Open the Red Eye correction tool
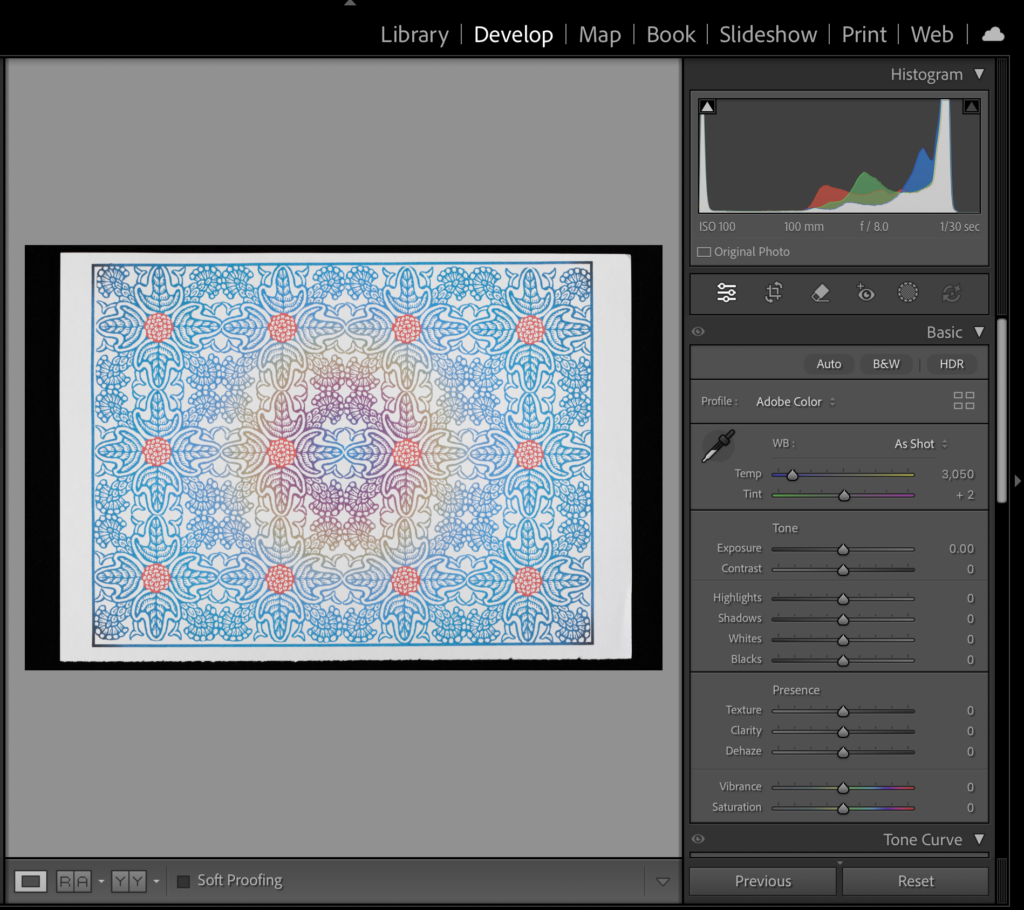Screen dimensions: 1024x910 click(865, 293)
